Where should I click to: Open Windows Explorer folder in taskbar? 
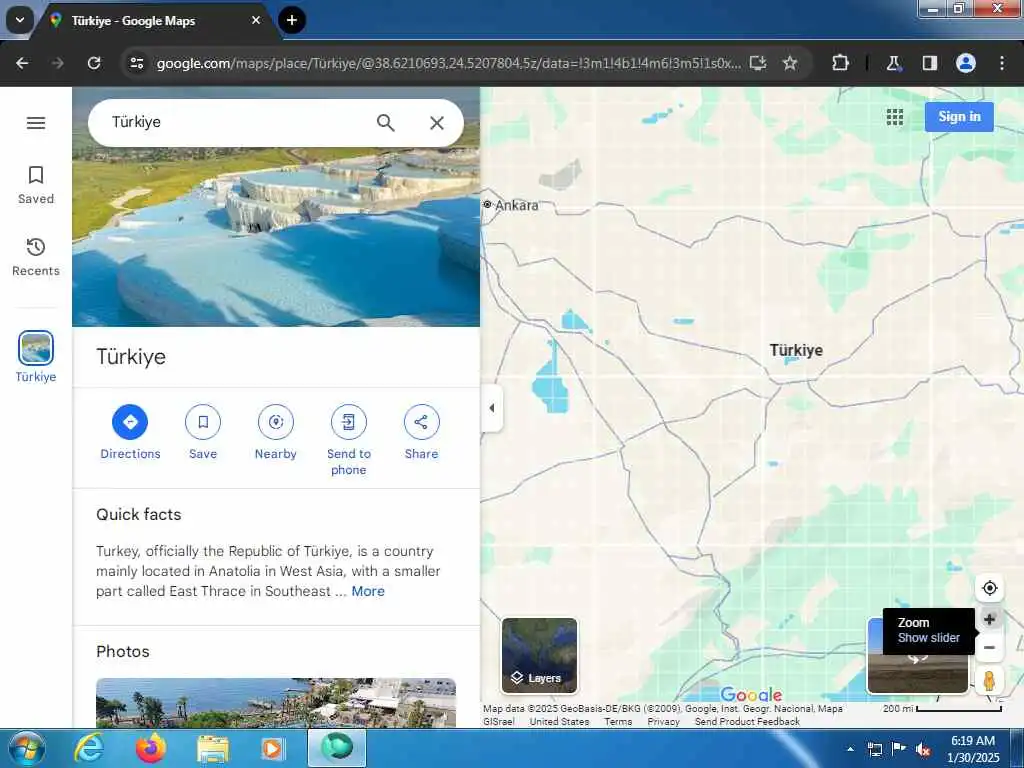coord(212,749)
